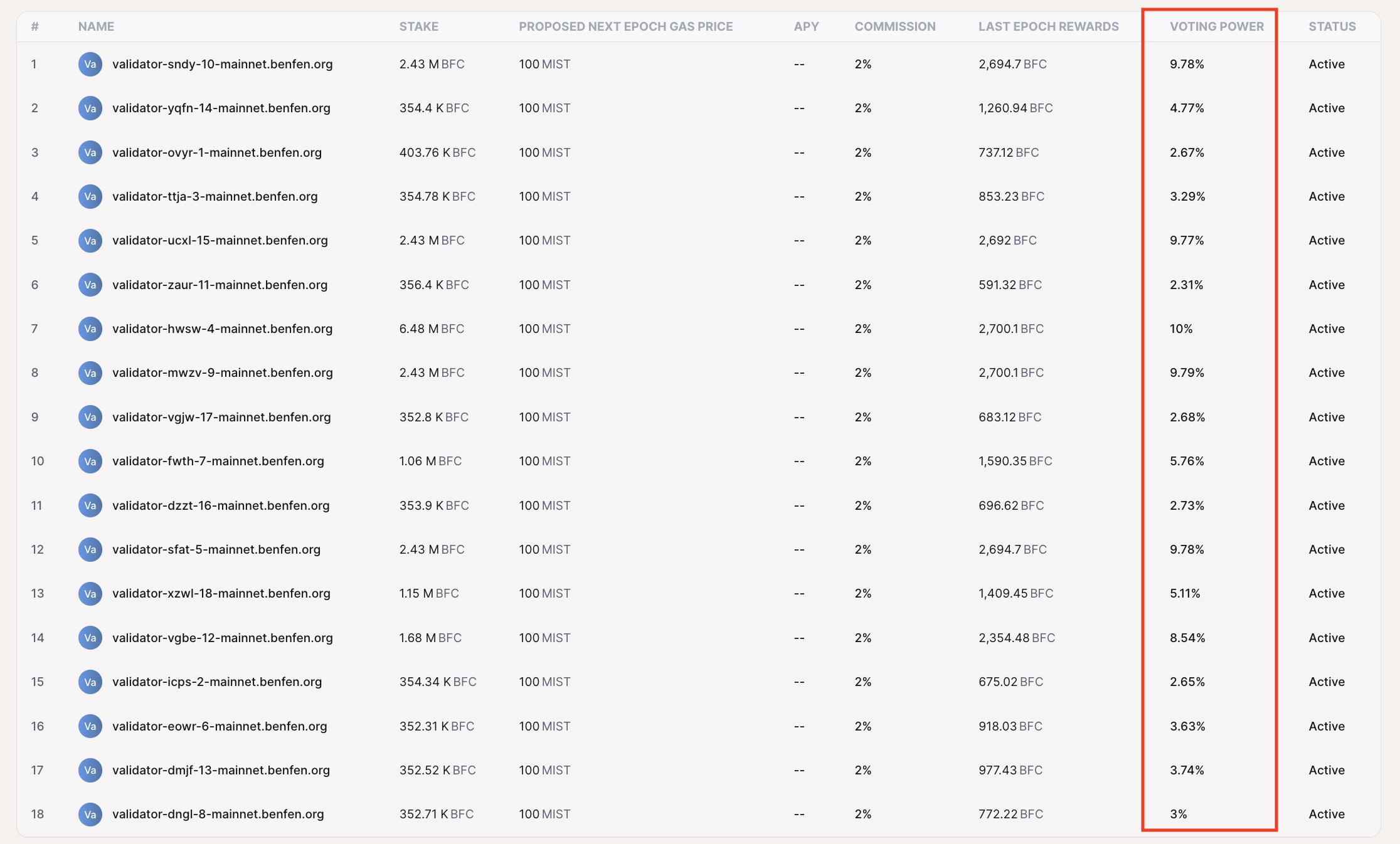Click avatar icon for validator-xzwl-18
Image resolution: width=1400 pixels, height=844 pixels.
tap(90, 593)
